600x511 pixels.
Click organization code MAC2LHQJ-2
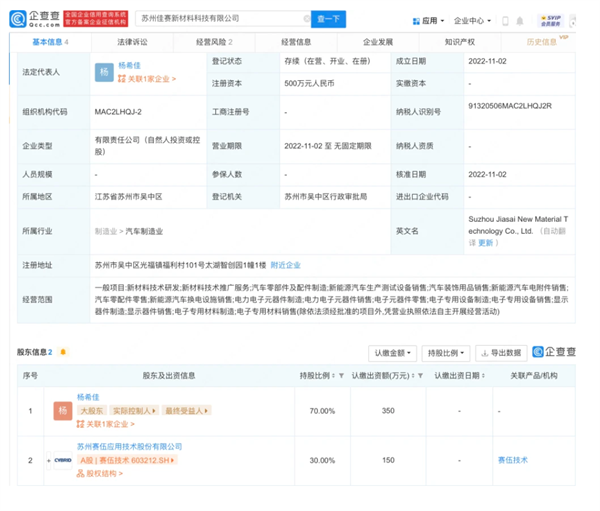tap(118, 112)
